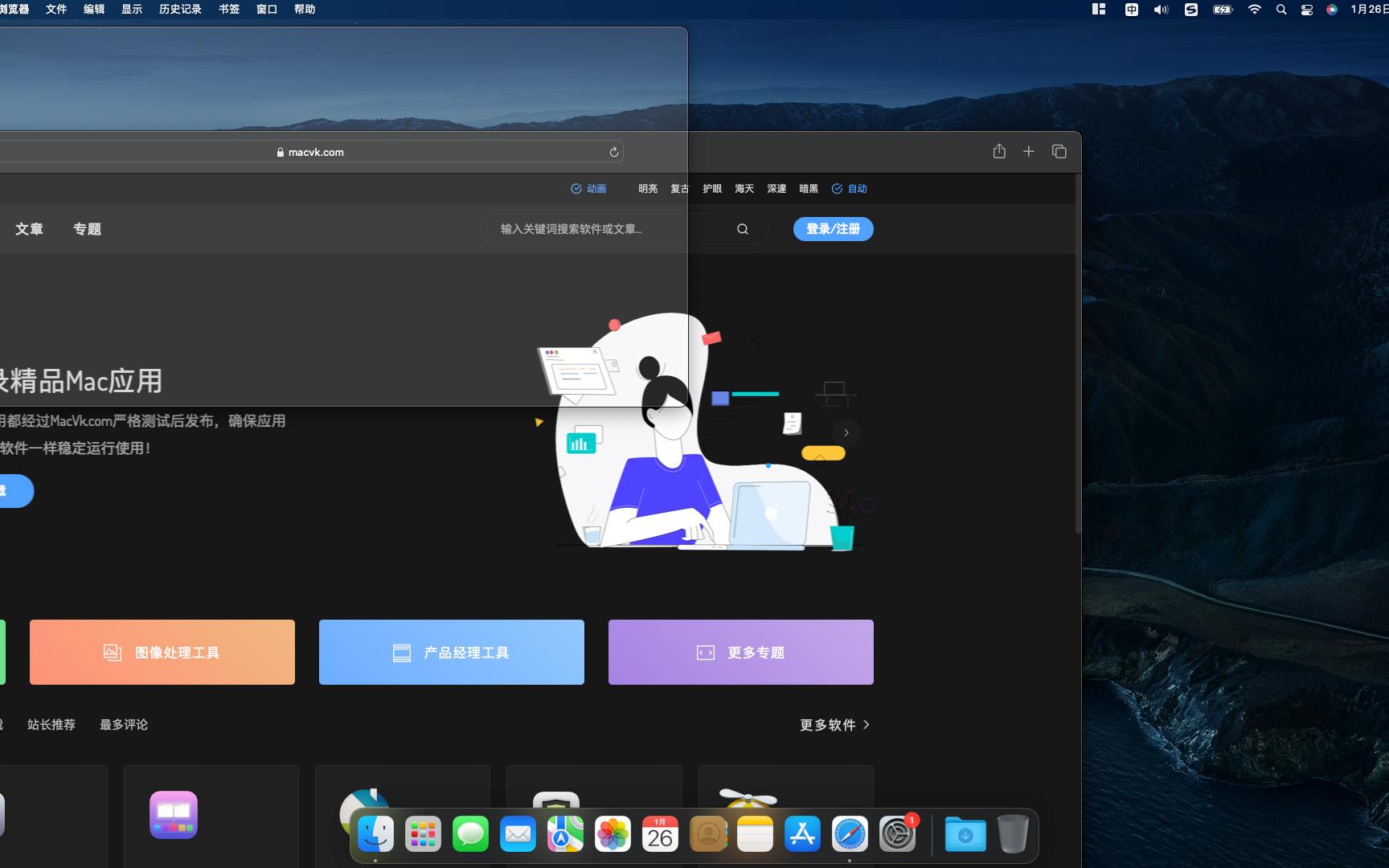
Task: Open System Preferences from the Dock
Action: (x=897, y=834)
